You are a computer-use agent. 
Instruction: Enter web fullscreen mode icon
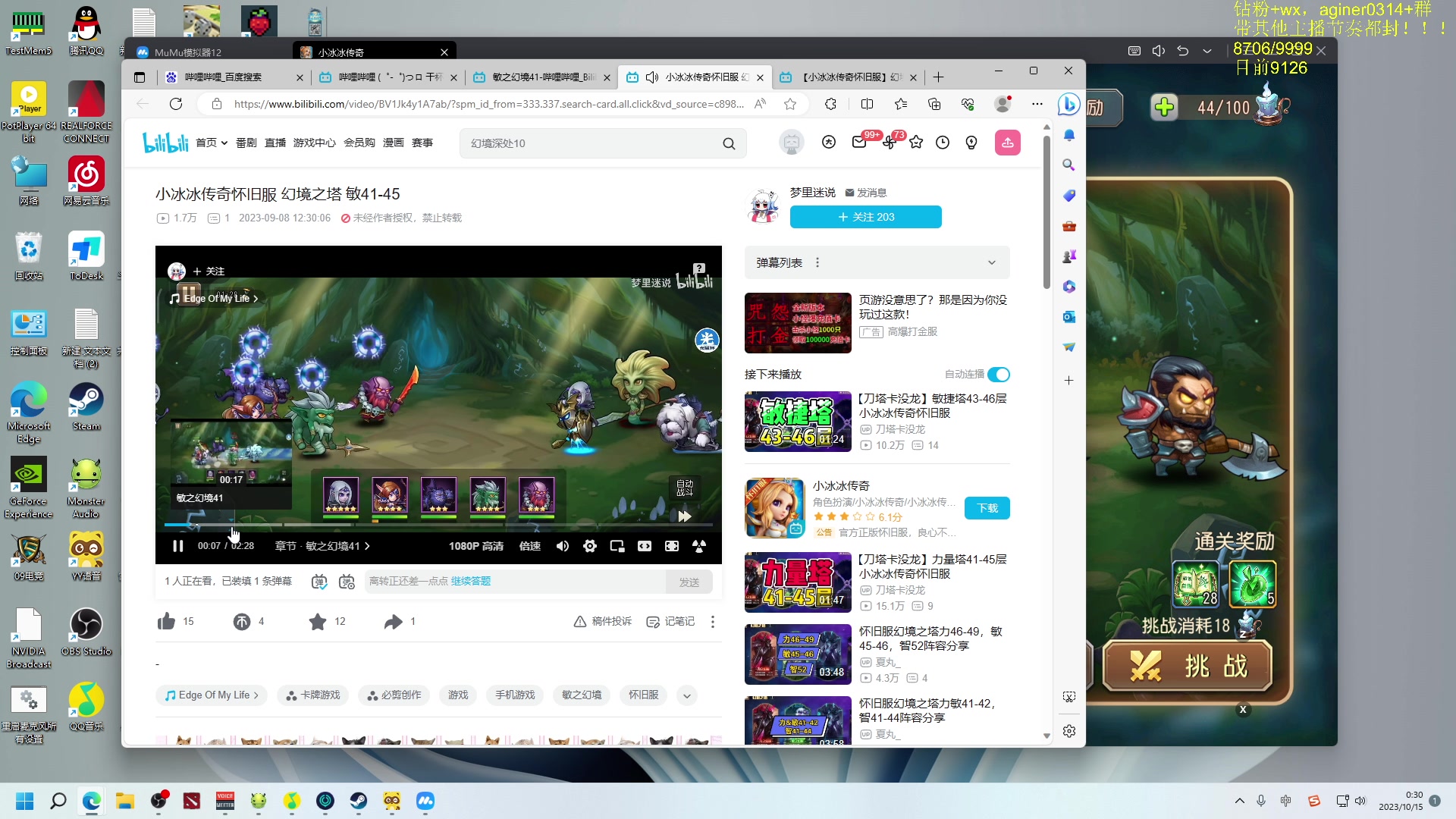[x=672, y=546]
